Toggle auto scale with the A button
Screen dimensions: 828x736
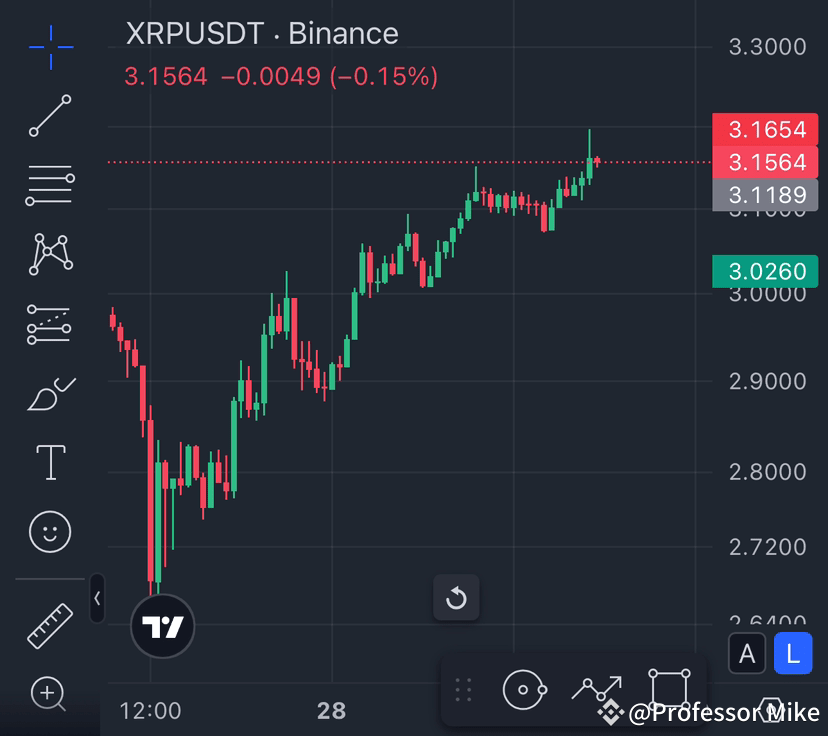[747, 653]
